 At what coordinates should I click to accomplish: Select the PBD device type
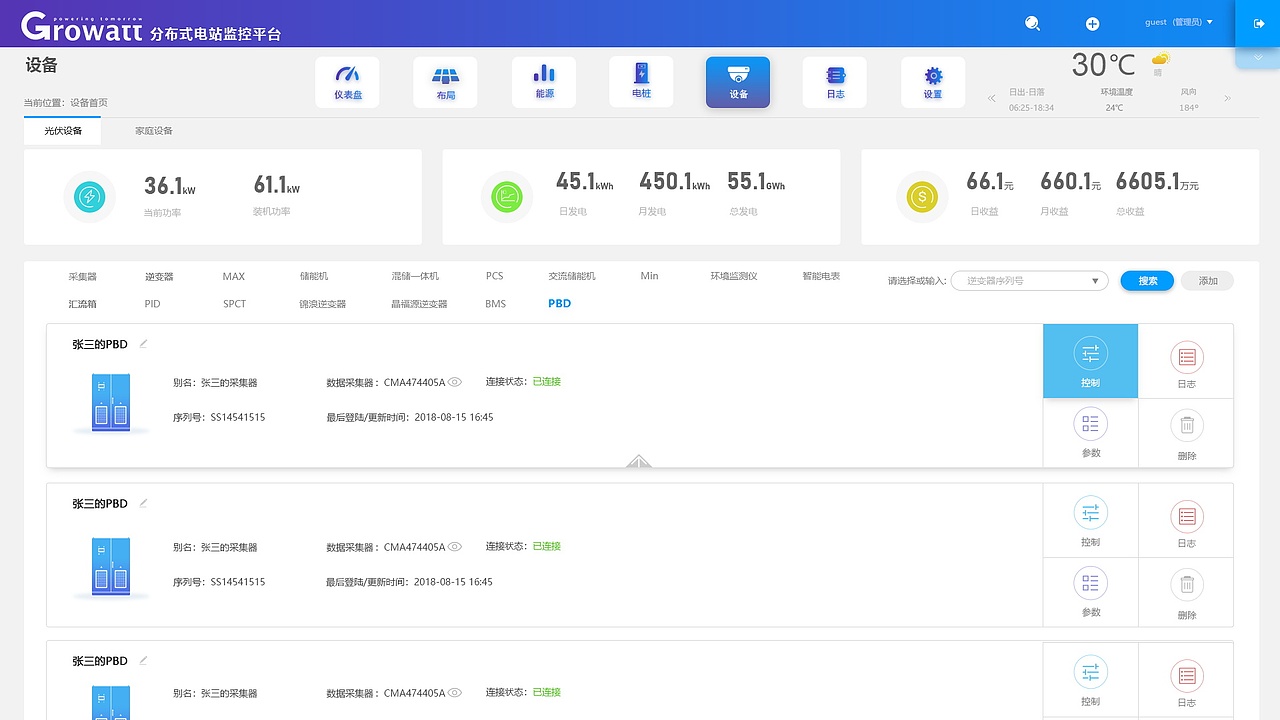coord(559,304)
